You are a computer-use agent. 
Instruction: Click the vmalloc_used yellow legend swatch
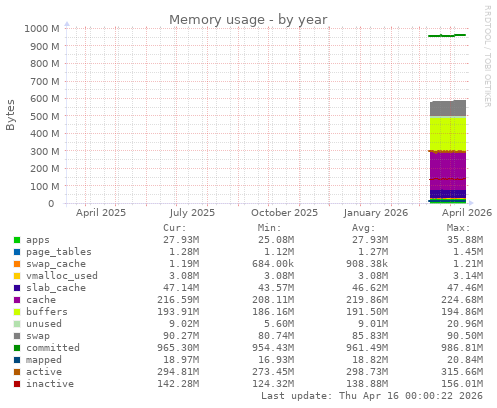(17, 276)
